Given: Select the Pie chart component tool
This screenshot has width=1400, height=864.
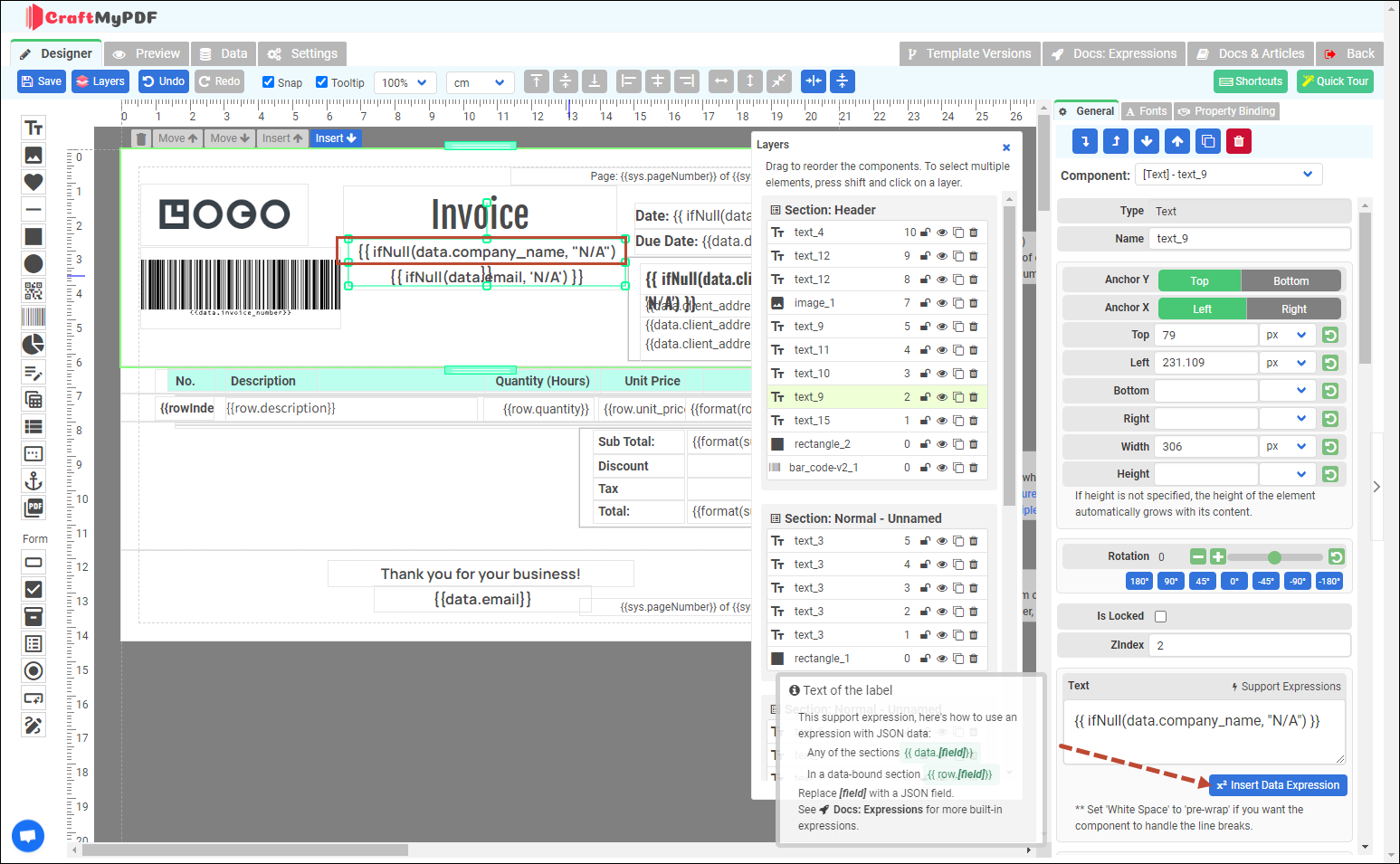Looking at the screenshot, I should tap(33, 345).
